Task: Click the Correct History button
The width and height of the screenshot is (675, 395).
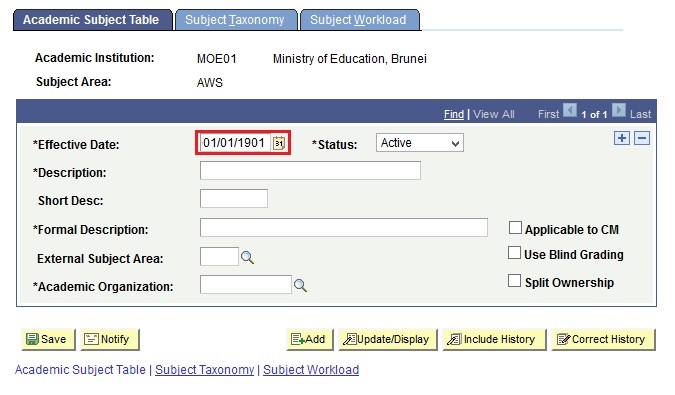Action: coord(603,339)
